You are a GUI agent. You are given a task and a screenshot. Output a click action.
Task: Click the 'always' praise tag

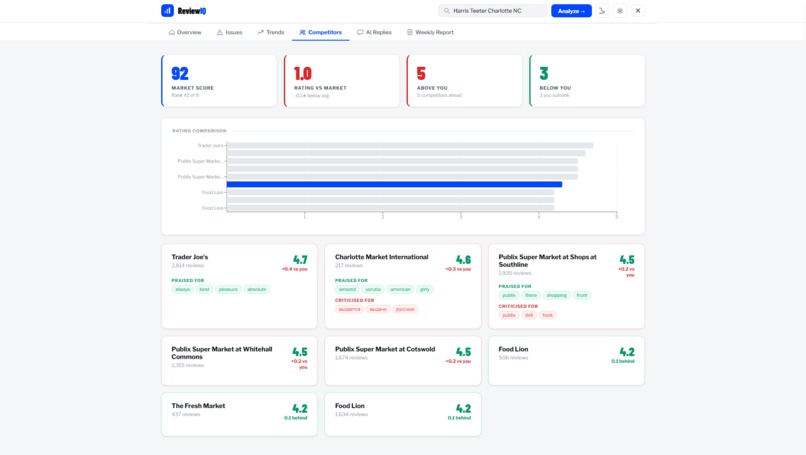tap(182, 289)
